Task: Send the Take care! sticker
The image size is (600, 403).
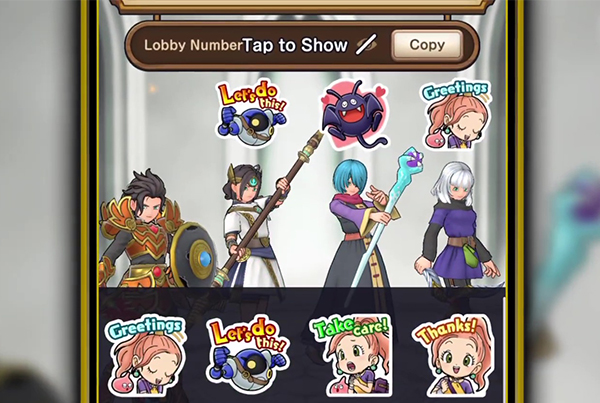Action: click(351, 355)
